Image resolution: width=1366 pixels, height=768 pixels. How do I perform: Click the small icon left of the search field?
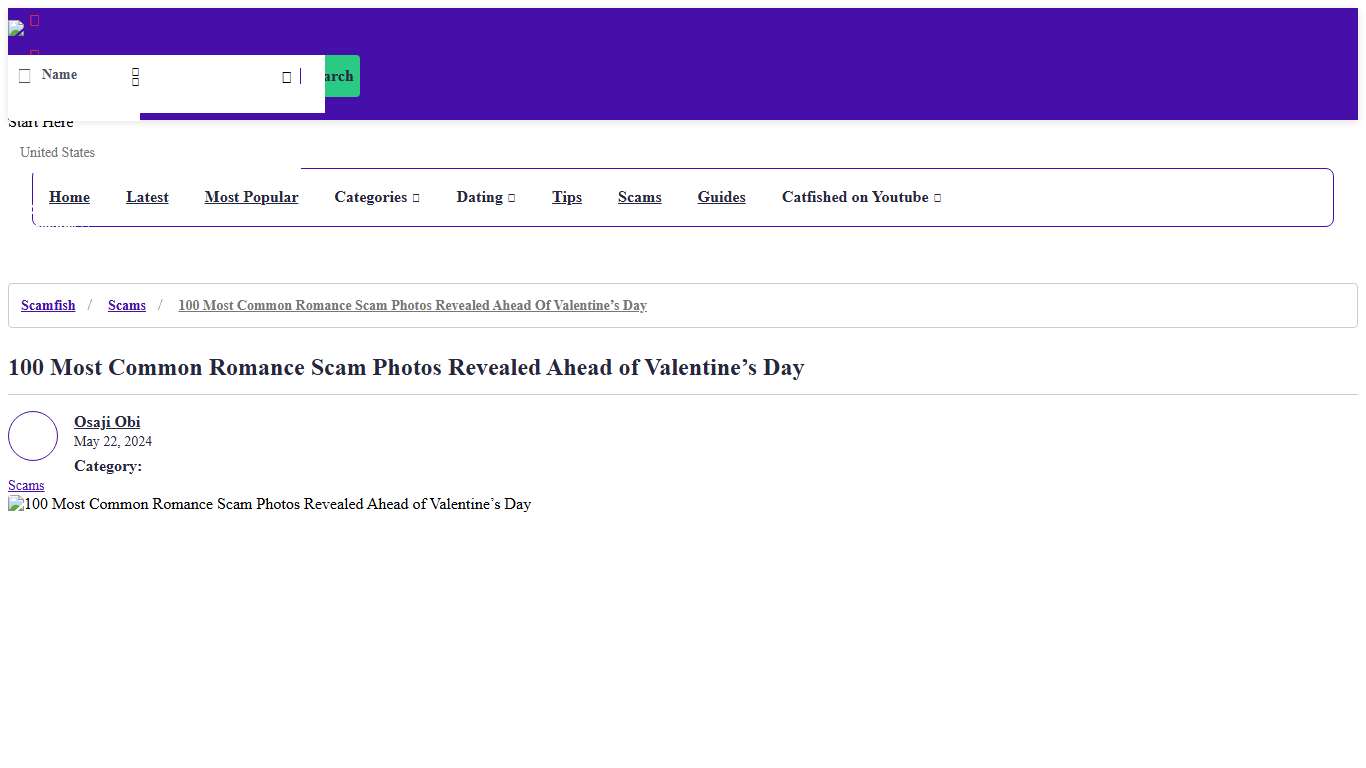[x=286, y=75]
